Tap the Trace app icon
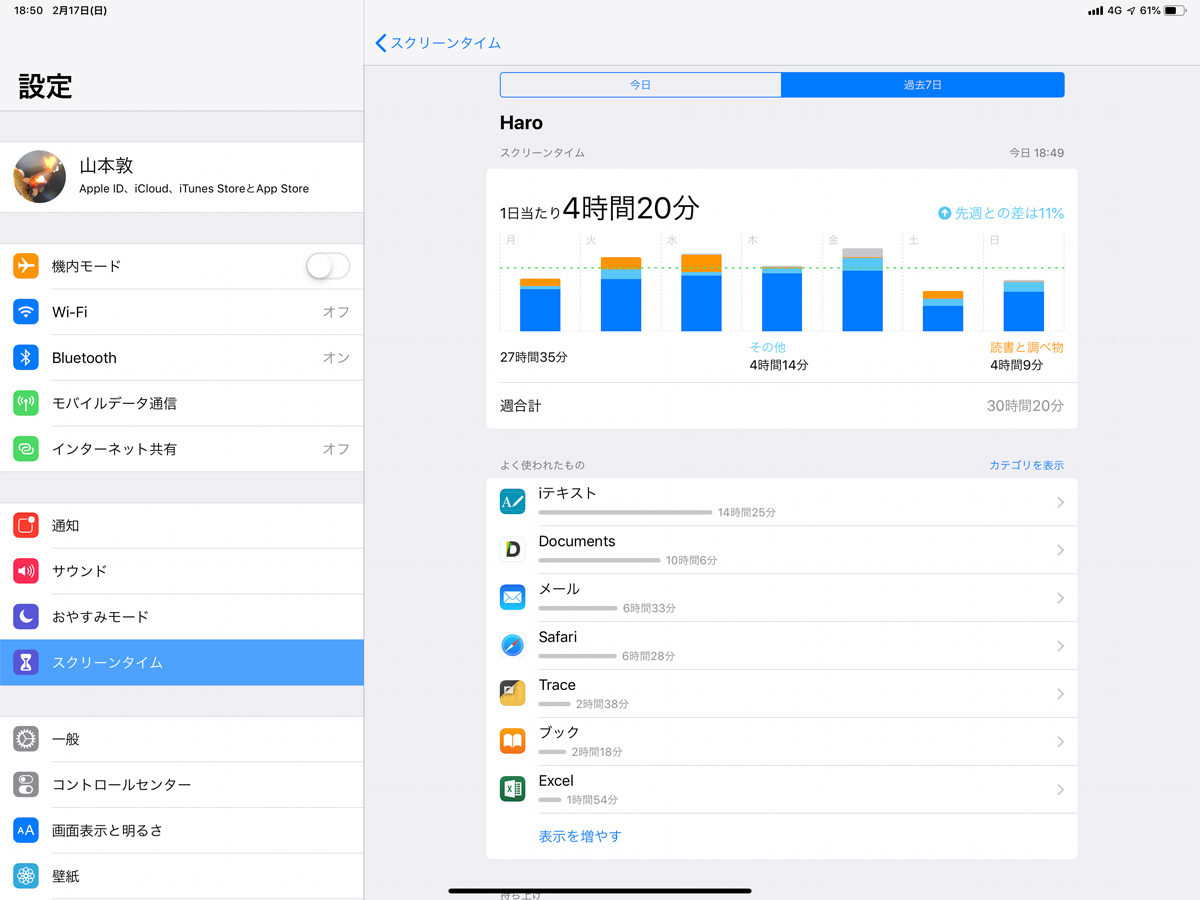The width and height of the screenshot is (1200, 900). point(512,694)
